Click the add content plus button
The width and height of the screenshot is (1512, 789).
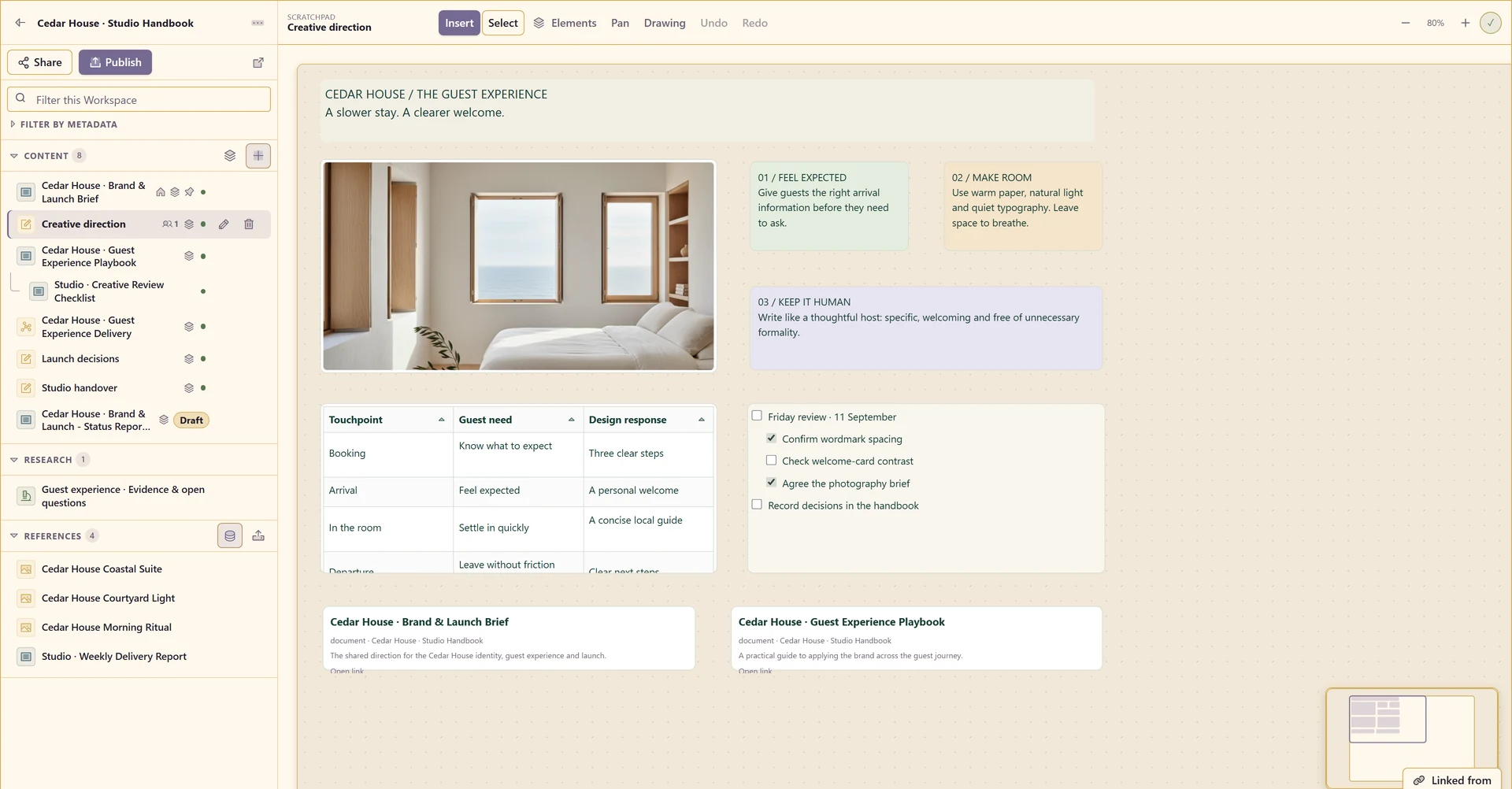(x=258, y=156)
